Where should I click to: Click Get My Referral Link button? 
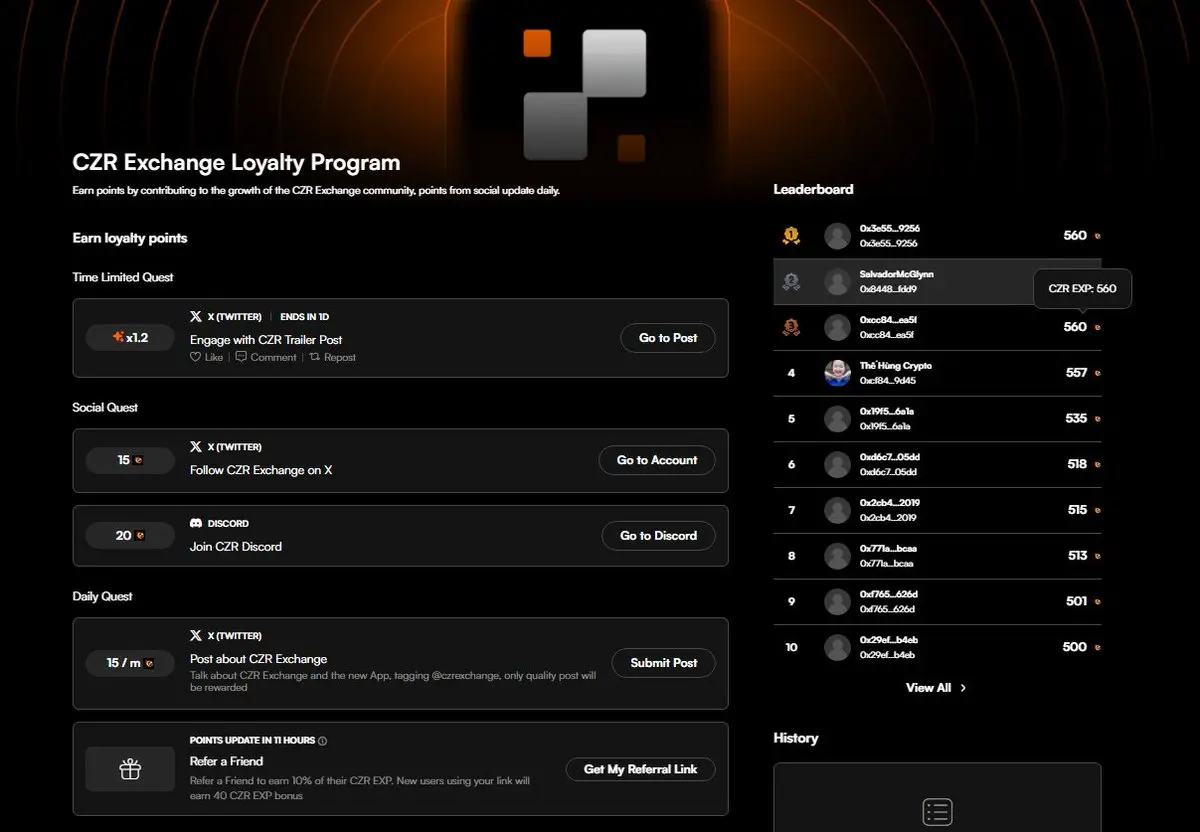[x=640, y=769]
